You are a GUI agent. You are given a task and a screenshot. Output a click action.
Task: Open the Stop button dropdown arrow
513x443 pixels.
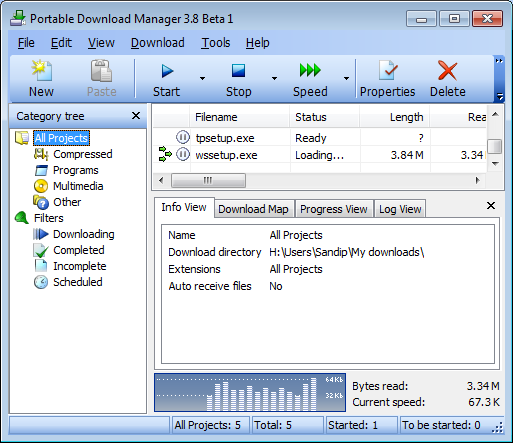(x=274, y=78)
